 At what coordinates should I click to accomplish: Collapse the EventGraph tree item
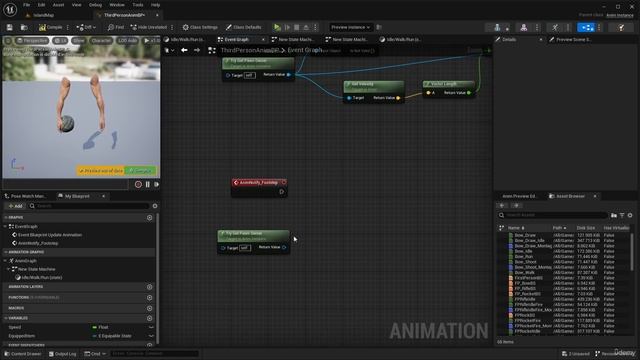pos(5,227)
